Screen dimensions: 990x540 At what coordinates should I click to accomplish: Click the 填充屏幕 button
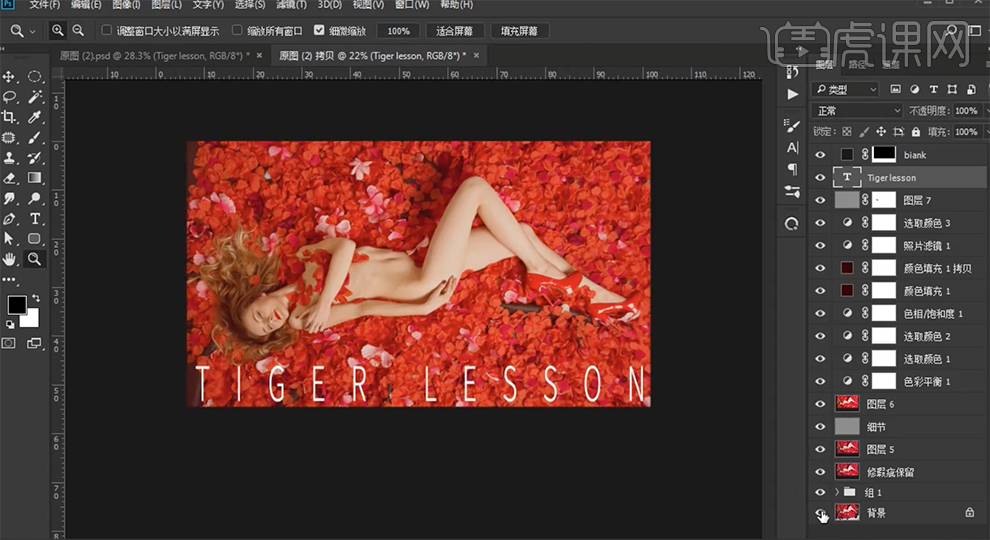coord(520,31)
